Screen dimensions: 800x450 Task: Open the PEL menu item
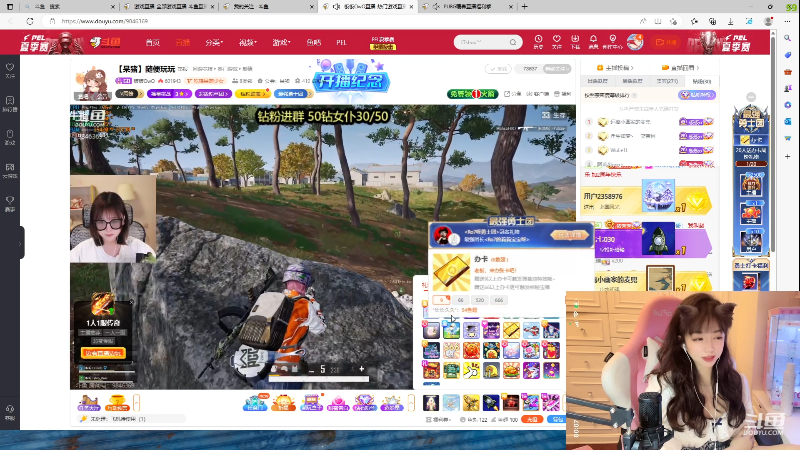(341, 42)
